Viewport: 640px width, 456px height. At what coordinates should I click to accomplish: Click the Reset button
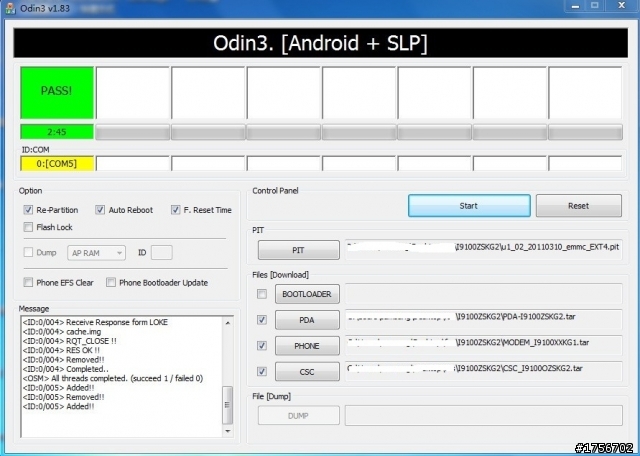579,206
